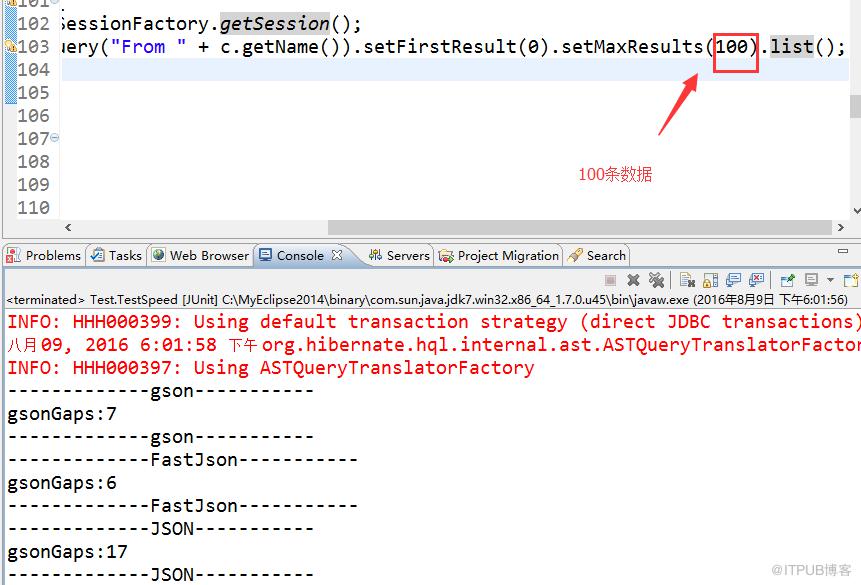Click the editor's left scroll arrow
The image size is (861, 585).
(x=68, y=227)
